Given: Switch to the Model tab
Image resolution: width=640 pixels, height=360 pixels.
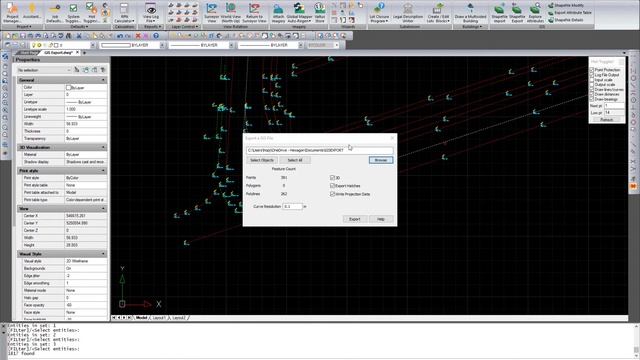Looking at the screenshot, I should coord(141,318).
